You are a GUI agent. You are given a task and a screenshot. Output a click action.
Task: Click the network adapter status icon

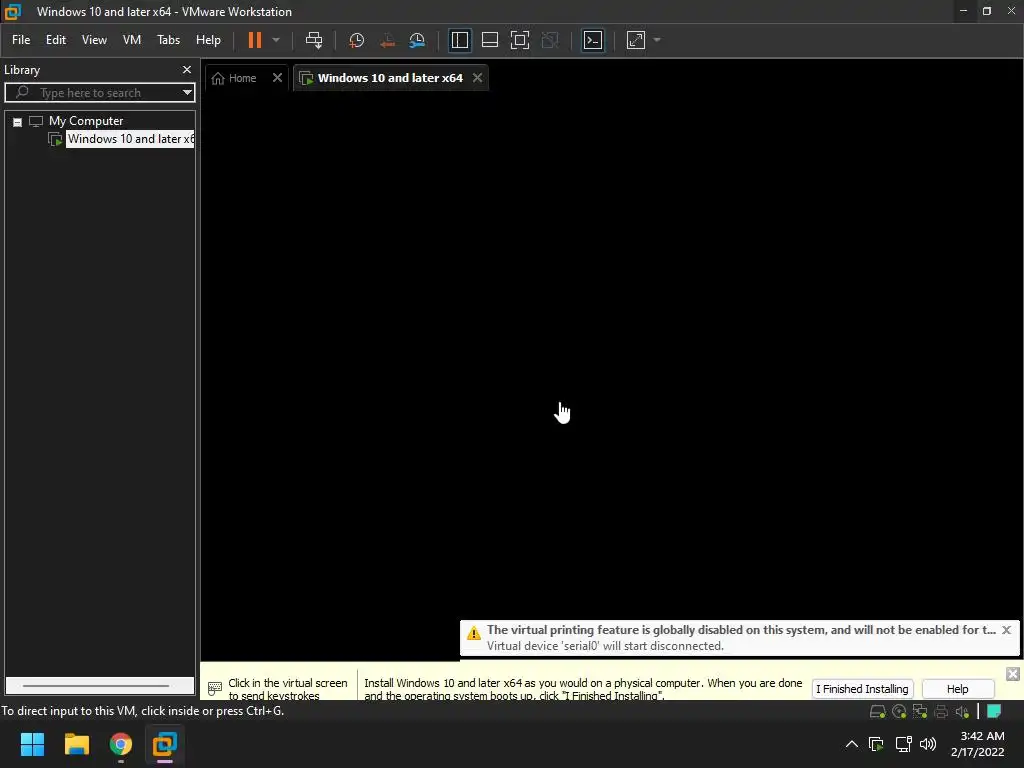[x=920, y=712]
